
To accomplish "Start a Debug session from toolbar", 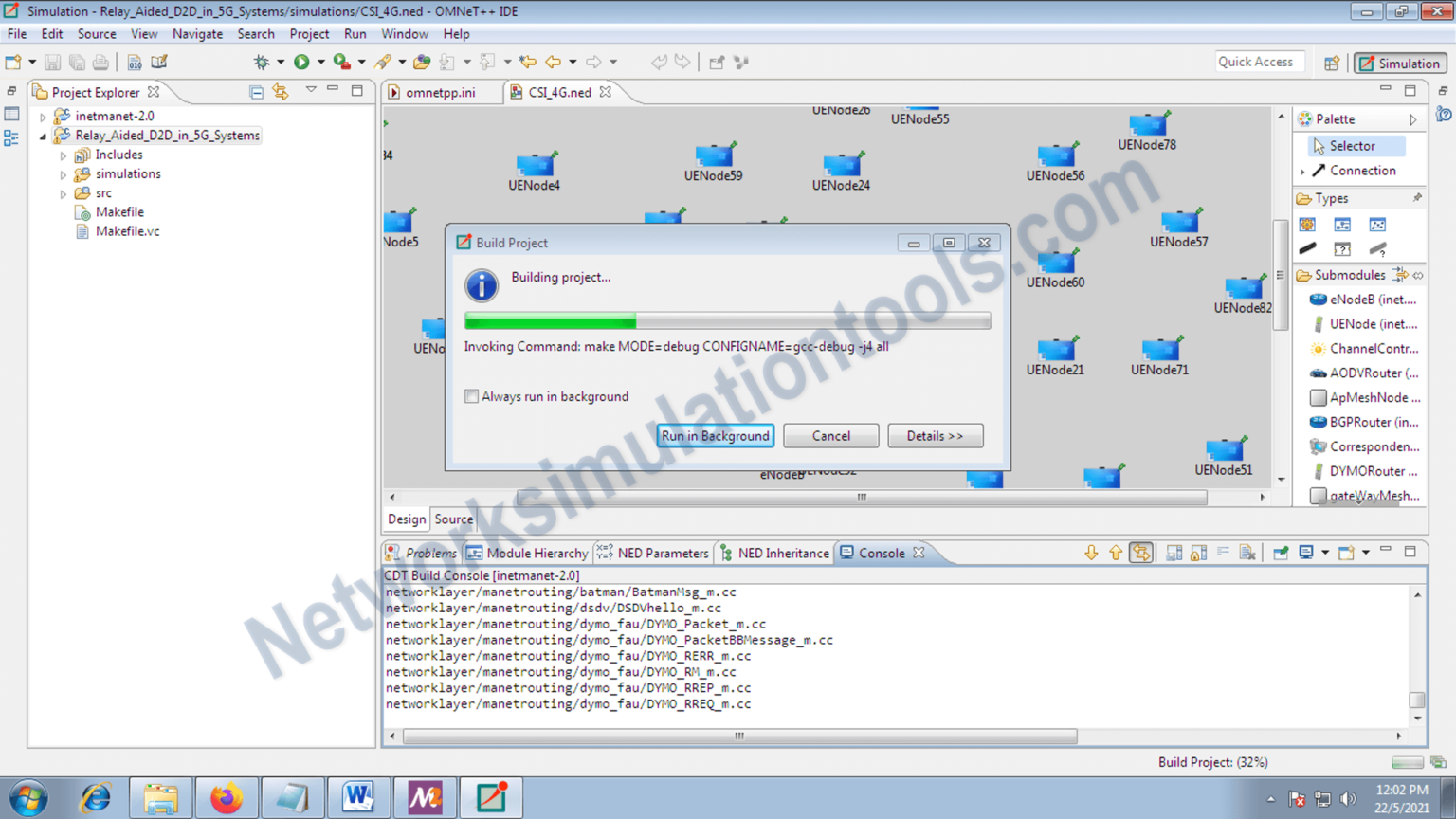I will pyautogui.click(x=262, y=62).
